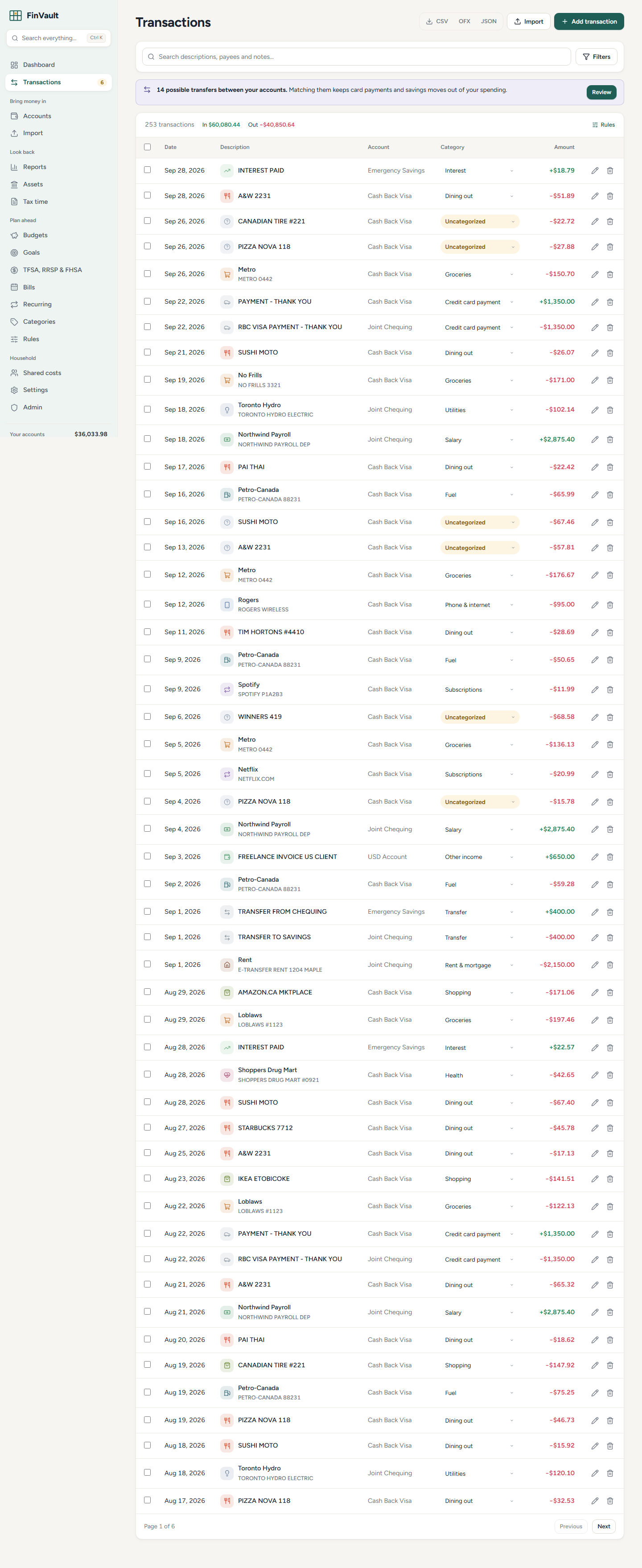Select the IKEA ETOBICOKE row checkbox
Screen dimensions: 642x1568
click(x=147, y=1178)
